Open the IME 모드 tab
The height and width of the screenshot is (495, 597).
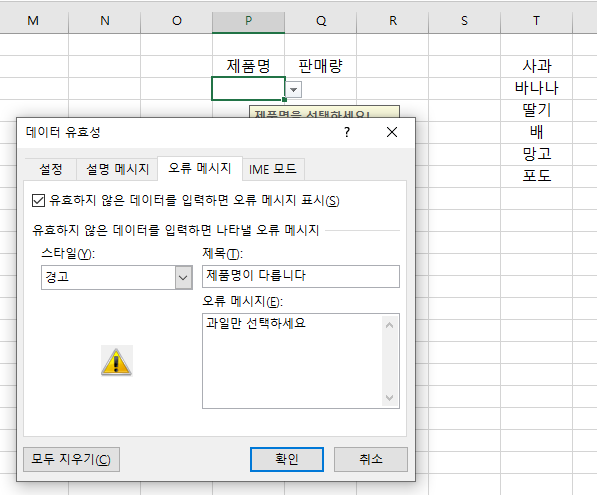273,169
